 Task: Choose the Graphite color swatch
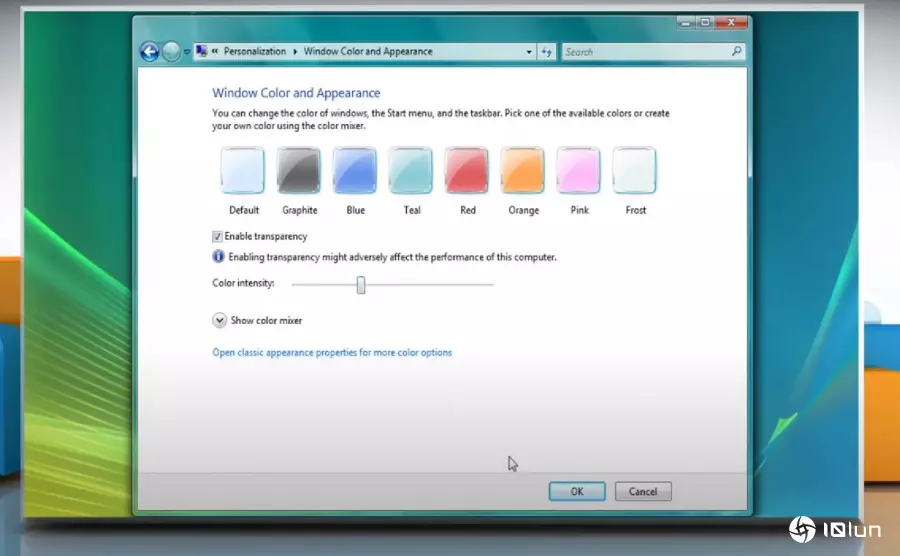pos(298,170)
